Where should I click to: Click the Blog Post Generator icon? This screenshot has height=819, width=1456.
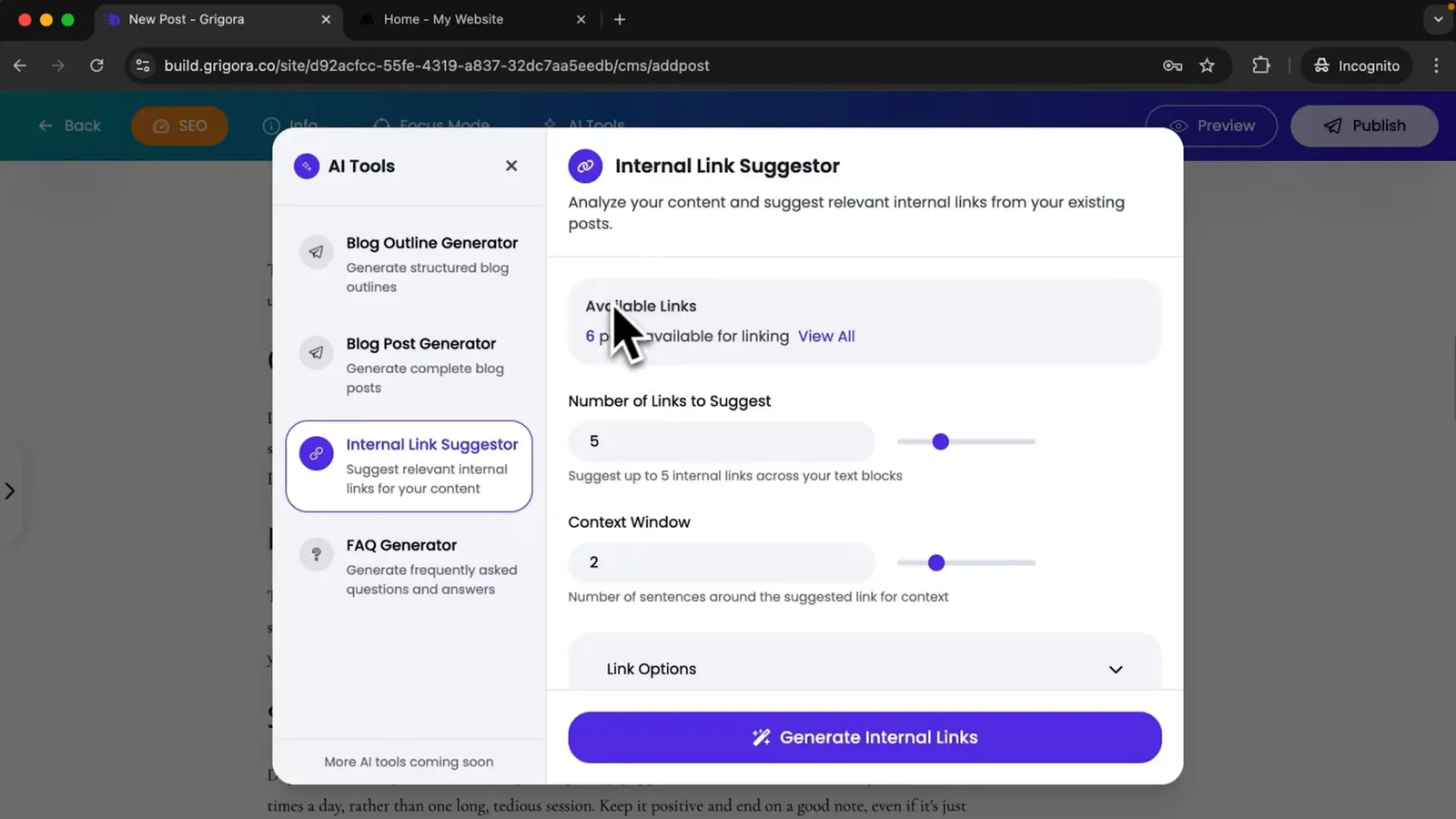[x=316, y=353]
